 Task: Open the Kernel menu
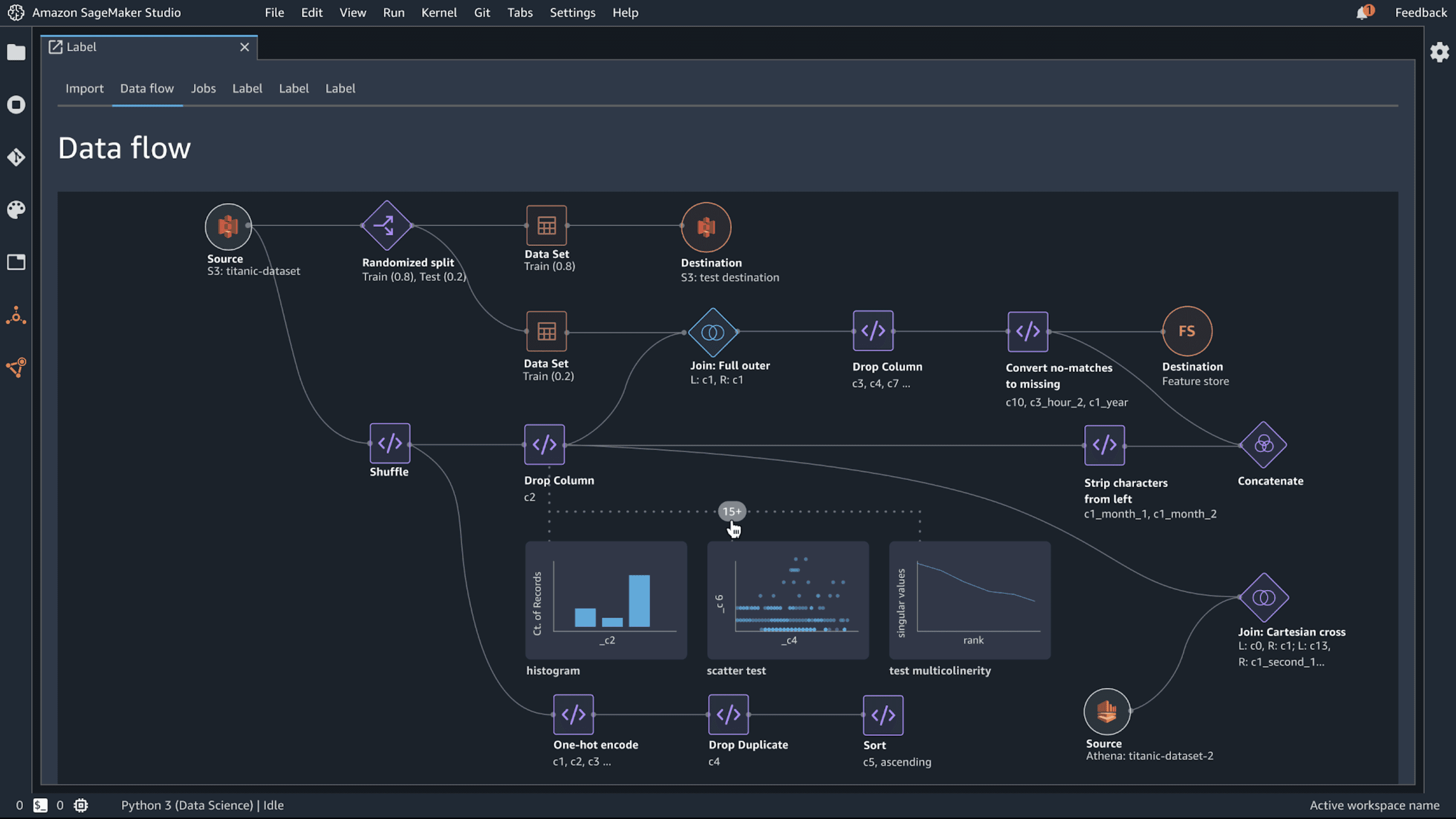439,12
